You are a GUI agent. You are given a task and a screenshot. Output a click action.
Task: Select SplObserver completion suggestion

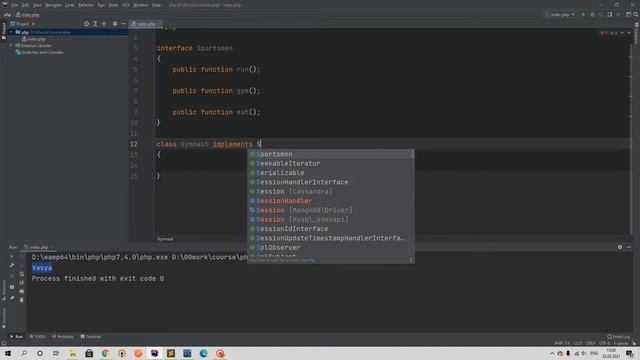pyautogui.click(x=331, y=248)
